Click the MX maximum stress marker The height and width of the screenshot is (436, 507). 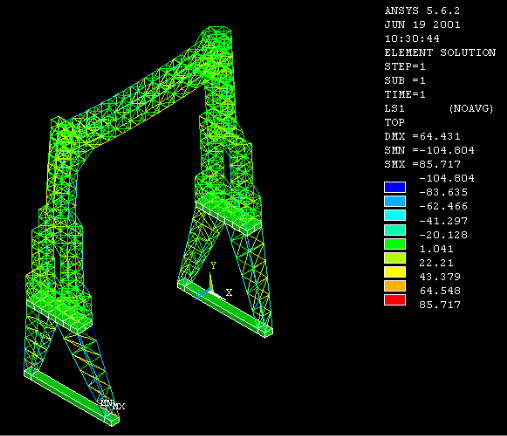pyautogui.click(x=119, y=406)
